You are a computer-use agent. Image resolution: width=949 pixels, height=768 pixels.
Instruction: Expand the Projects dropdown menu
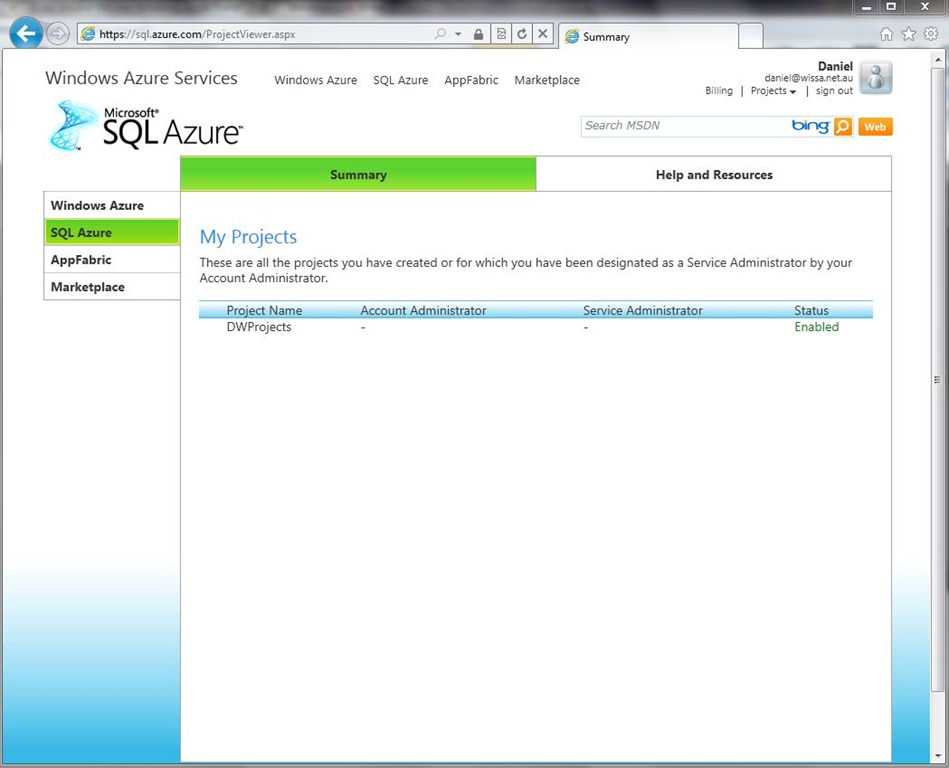tap(773, 91)
